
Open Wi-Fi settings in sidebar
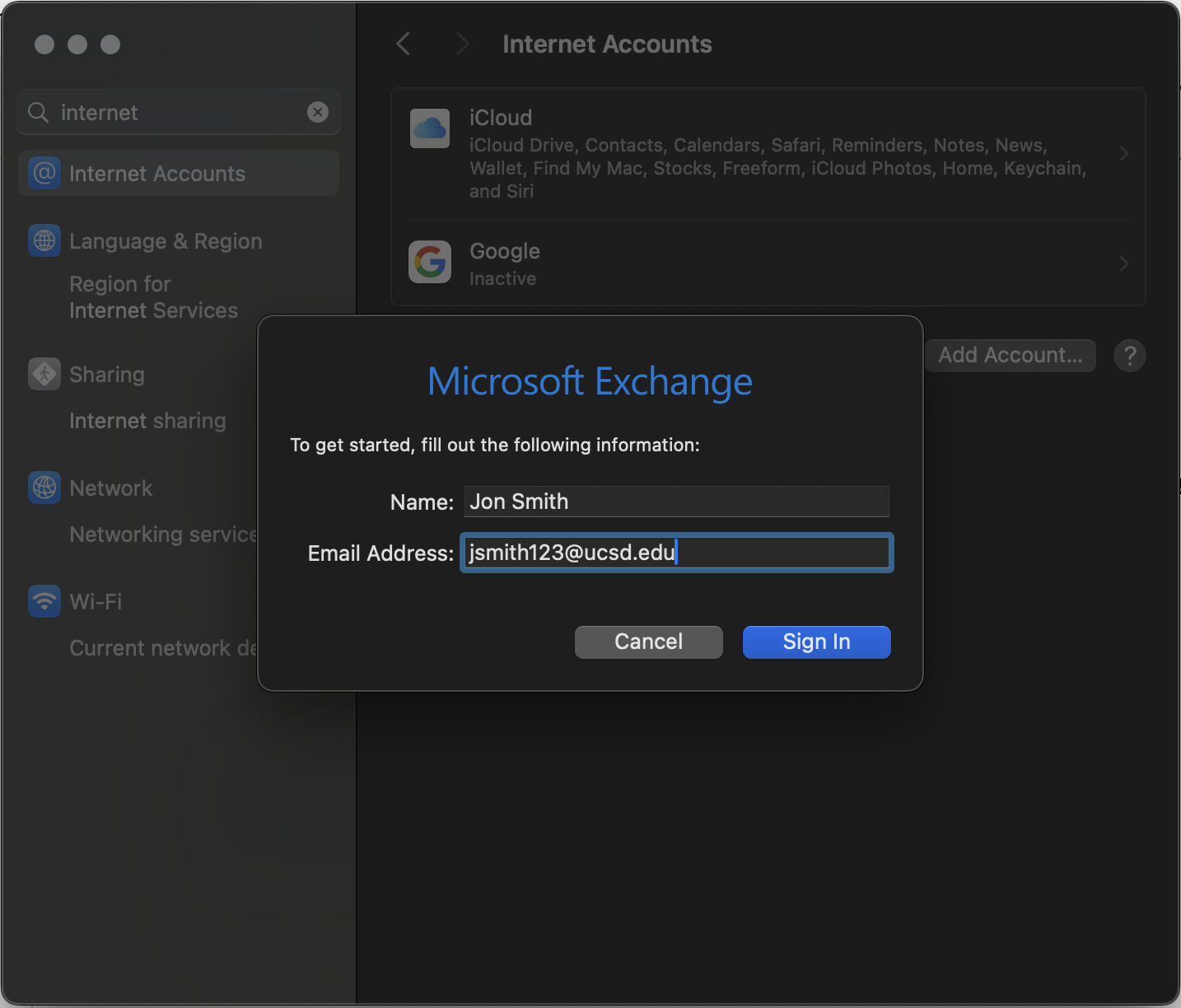tap(96, 602)
